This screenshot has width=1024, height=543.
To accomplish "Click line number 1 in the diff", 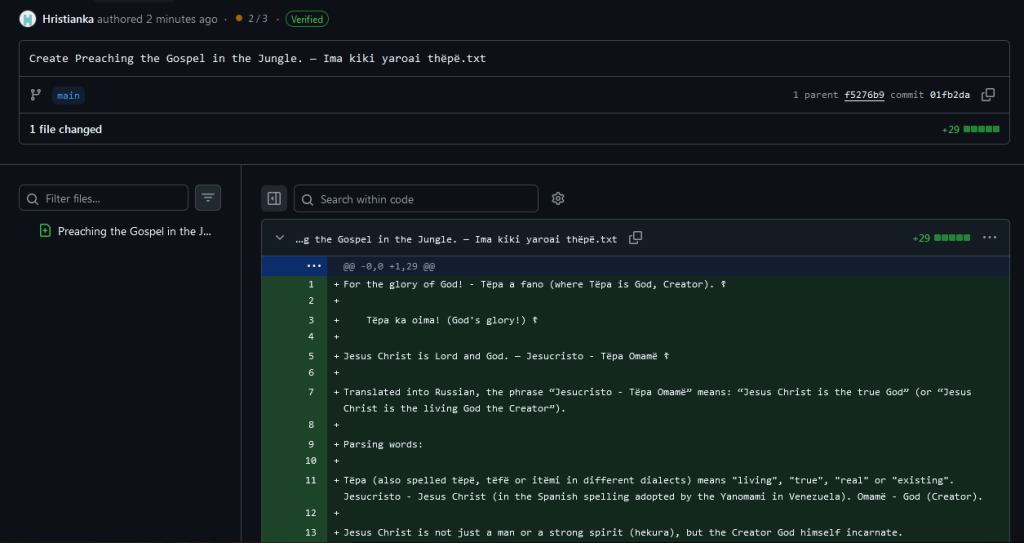I will pyautogui.click(x=311, y=284).
